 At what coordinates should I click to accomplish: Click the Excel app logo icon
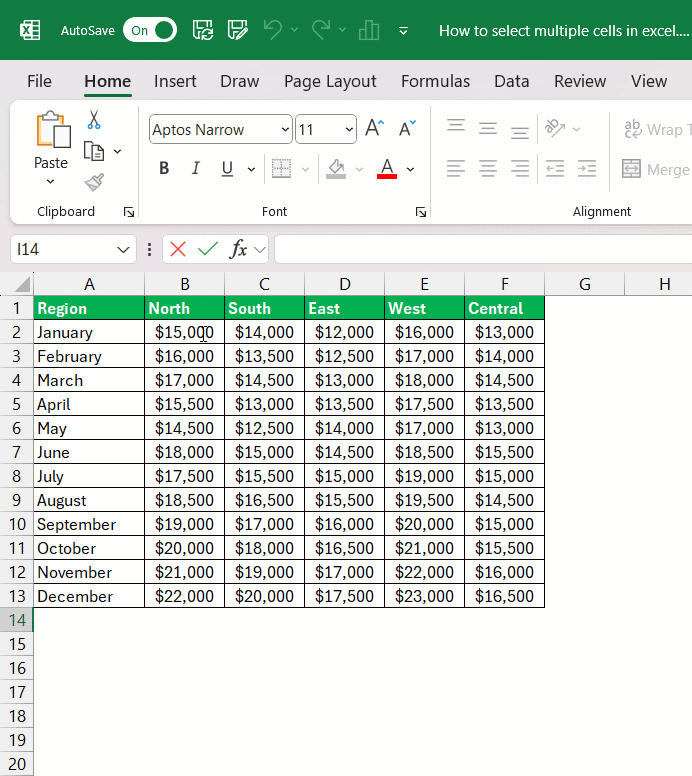point(30,31)
